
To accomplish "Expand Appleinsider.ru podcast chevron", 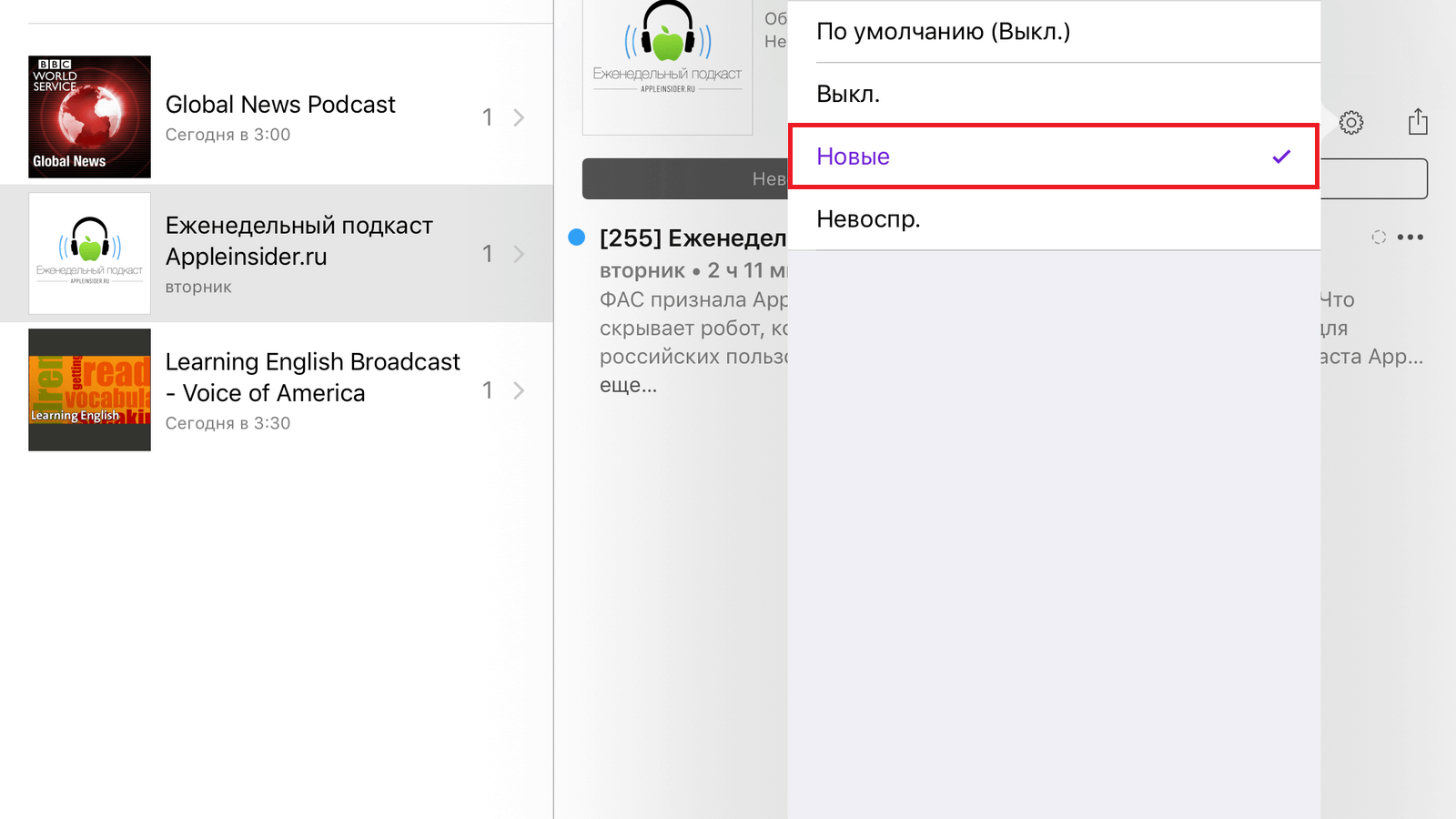I will (519, 254).
